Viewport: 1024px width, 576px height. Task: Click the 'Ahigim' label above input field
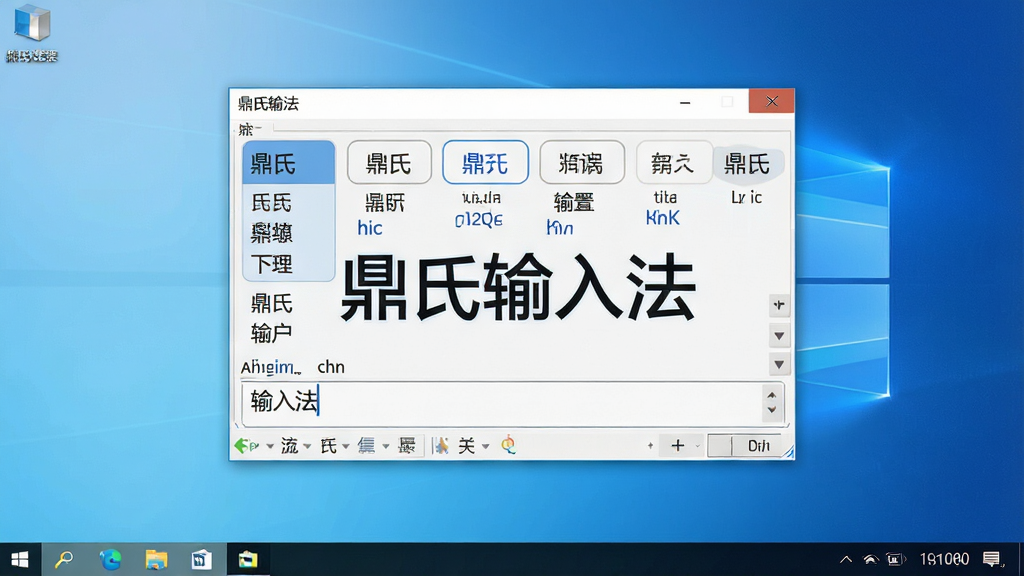(271, 368)
